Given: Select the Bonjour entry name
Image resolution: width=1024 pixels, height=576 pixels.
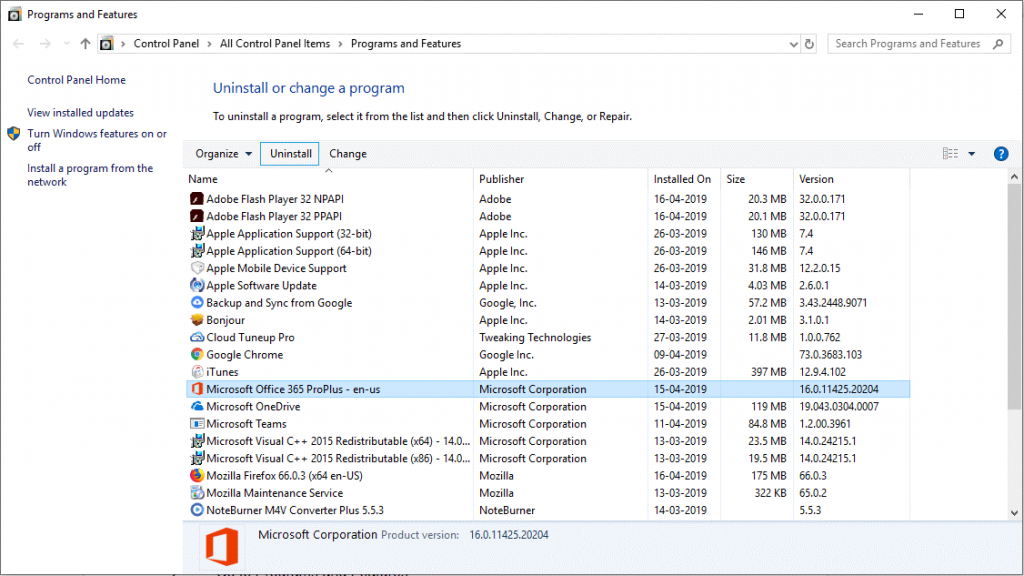Looking at the screenshot, I should point(225,320).
